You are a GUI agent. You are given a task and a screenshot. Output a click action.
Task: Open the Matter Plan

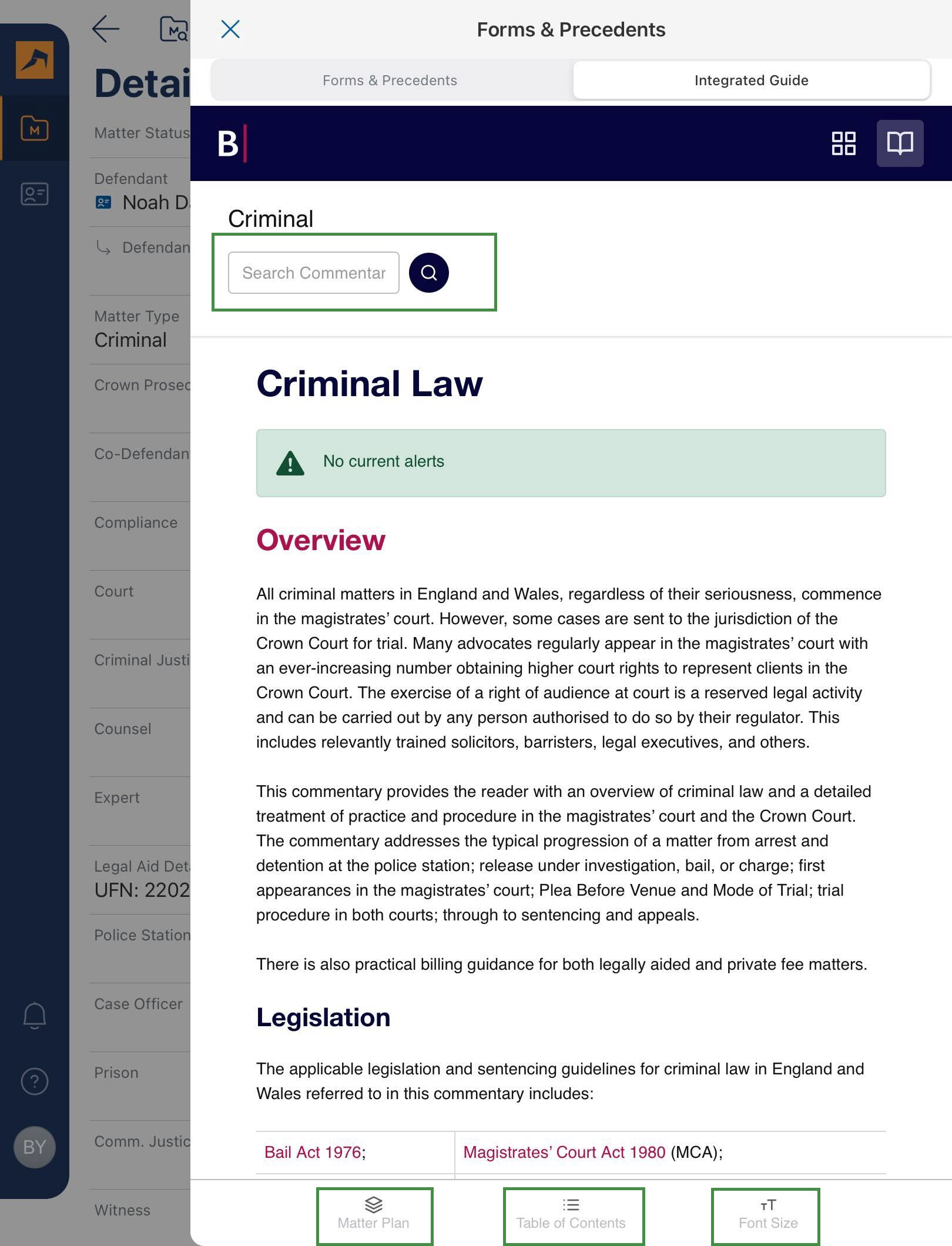click(x=374, y=1214)
